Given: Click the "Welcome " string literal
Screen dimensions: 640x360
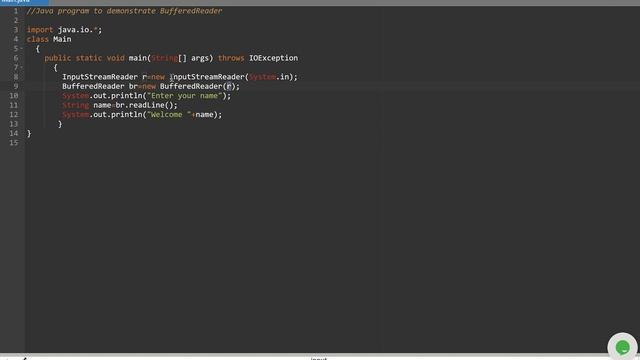Looking at the screenshot, I should coord(169,114).
